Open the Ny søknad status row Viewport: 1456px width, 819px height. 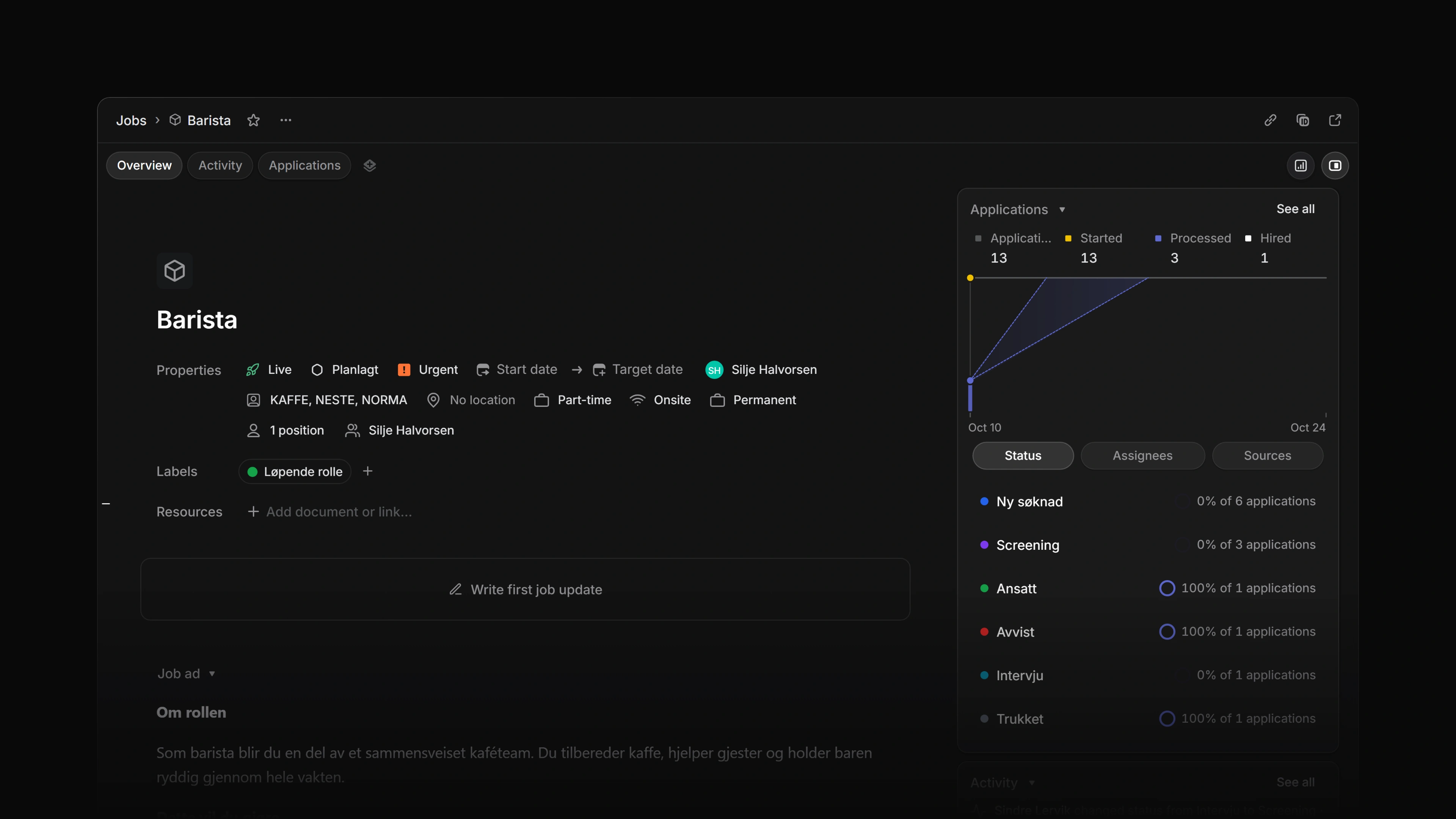[x=1148, y=501]
